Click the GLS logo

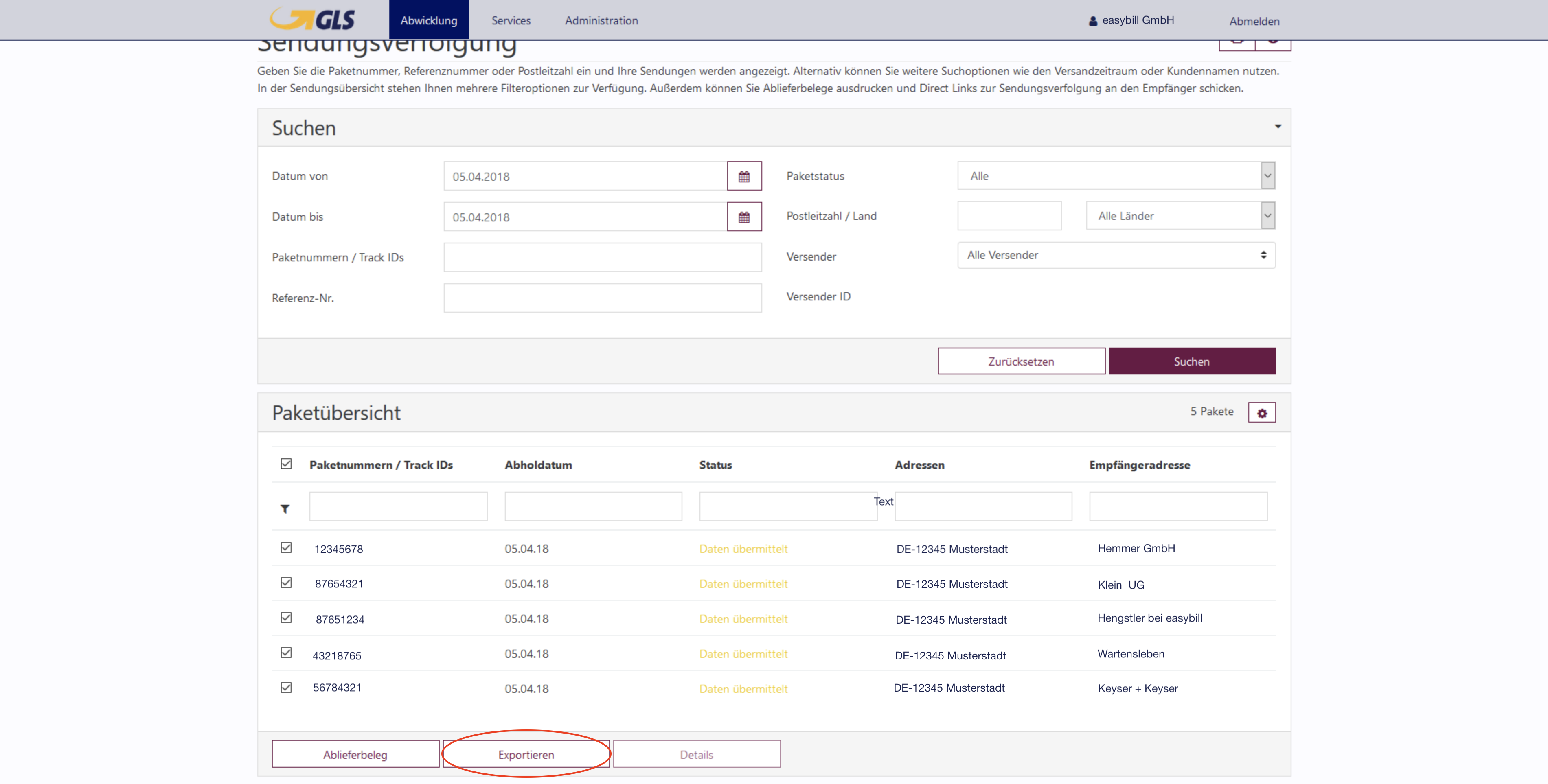coord(313,19)
